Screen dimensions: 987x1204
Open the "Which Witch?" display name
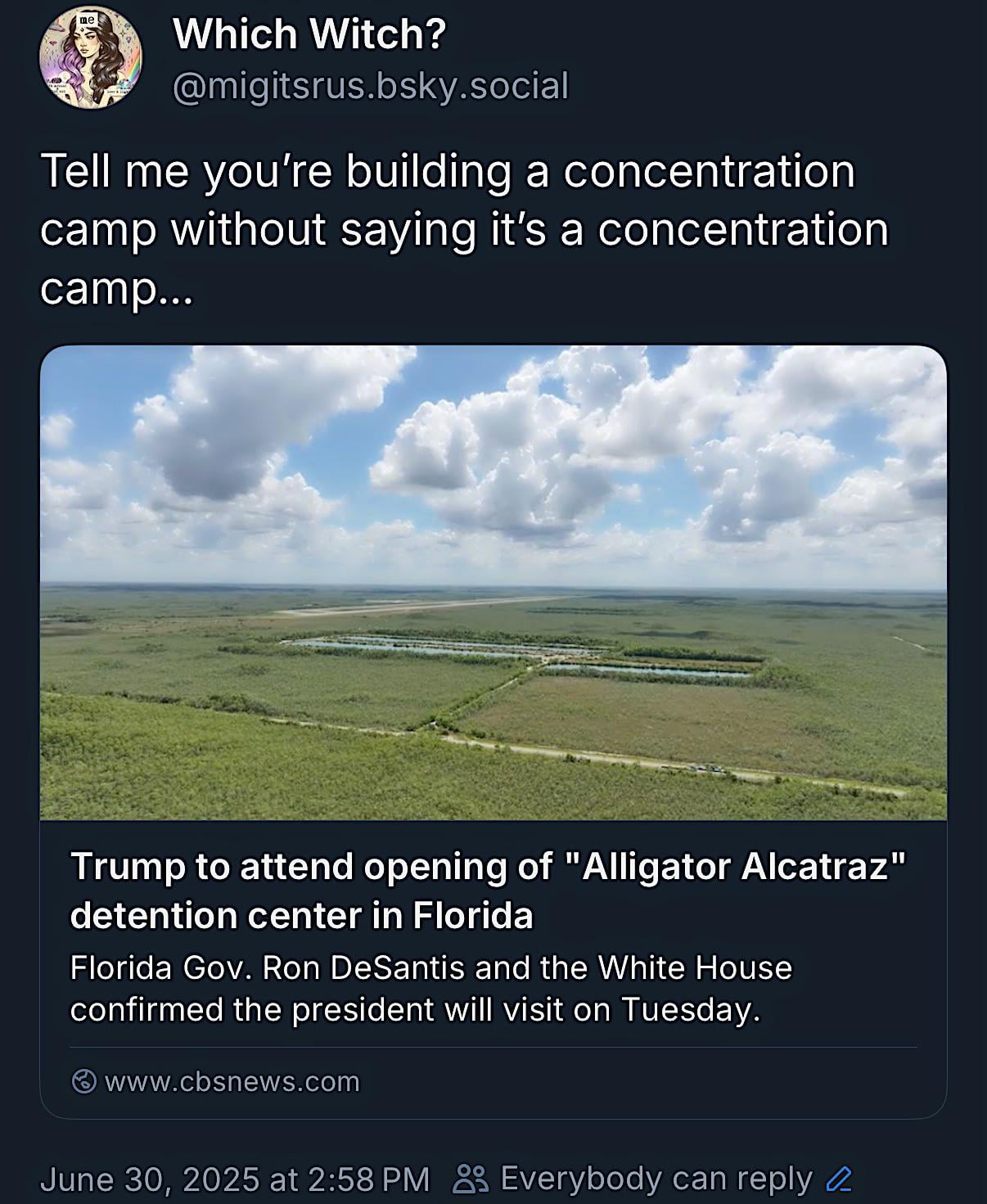tap(309, 34)
